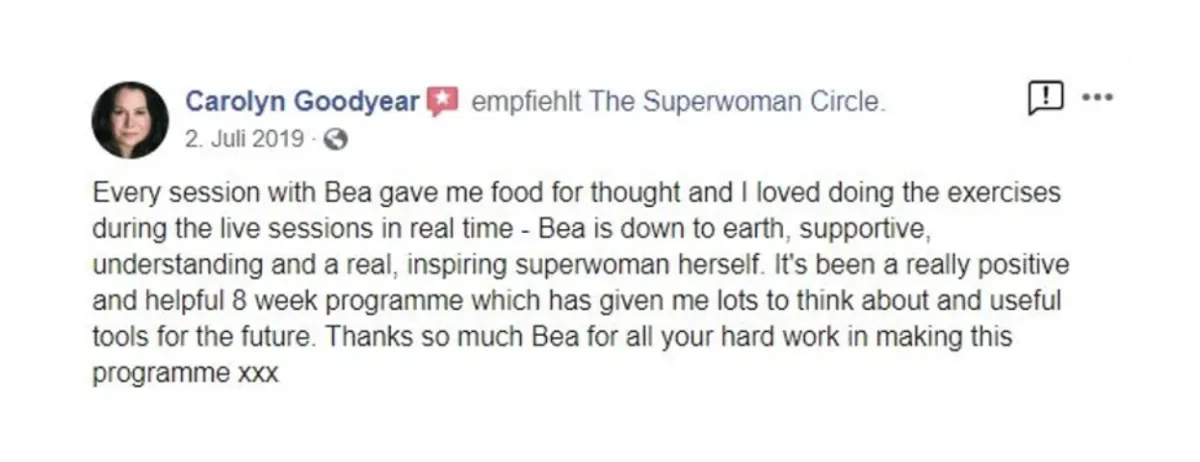1200x462 pixels.
Task: Click the 2. Juli 2019 timestamp
Action: (244, 140)
